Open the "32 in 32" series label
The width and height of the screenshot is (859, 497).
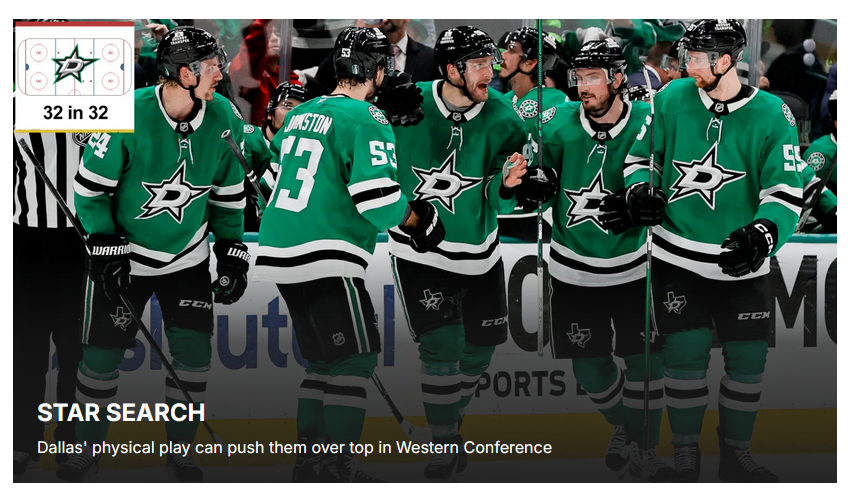(x=76, y=113)
